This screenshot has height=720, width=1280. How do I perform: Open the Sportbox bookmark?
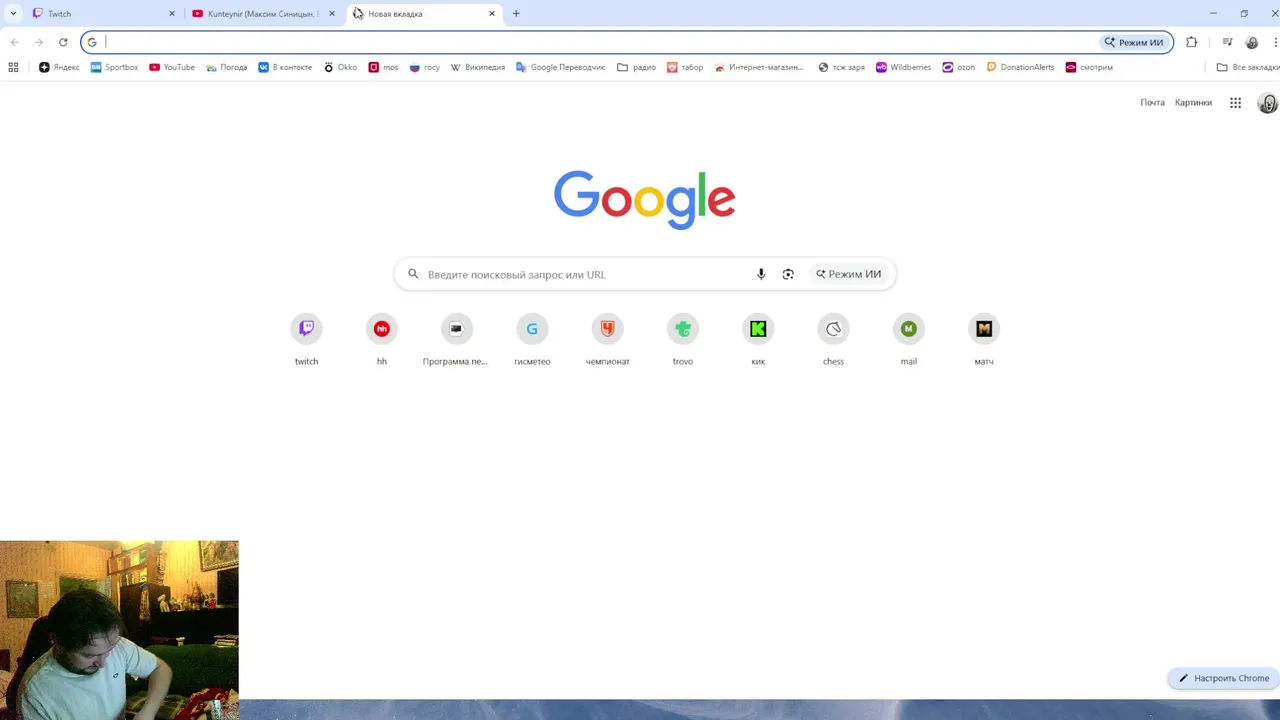(114, 67)
